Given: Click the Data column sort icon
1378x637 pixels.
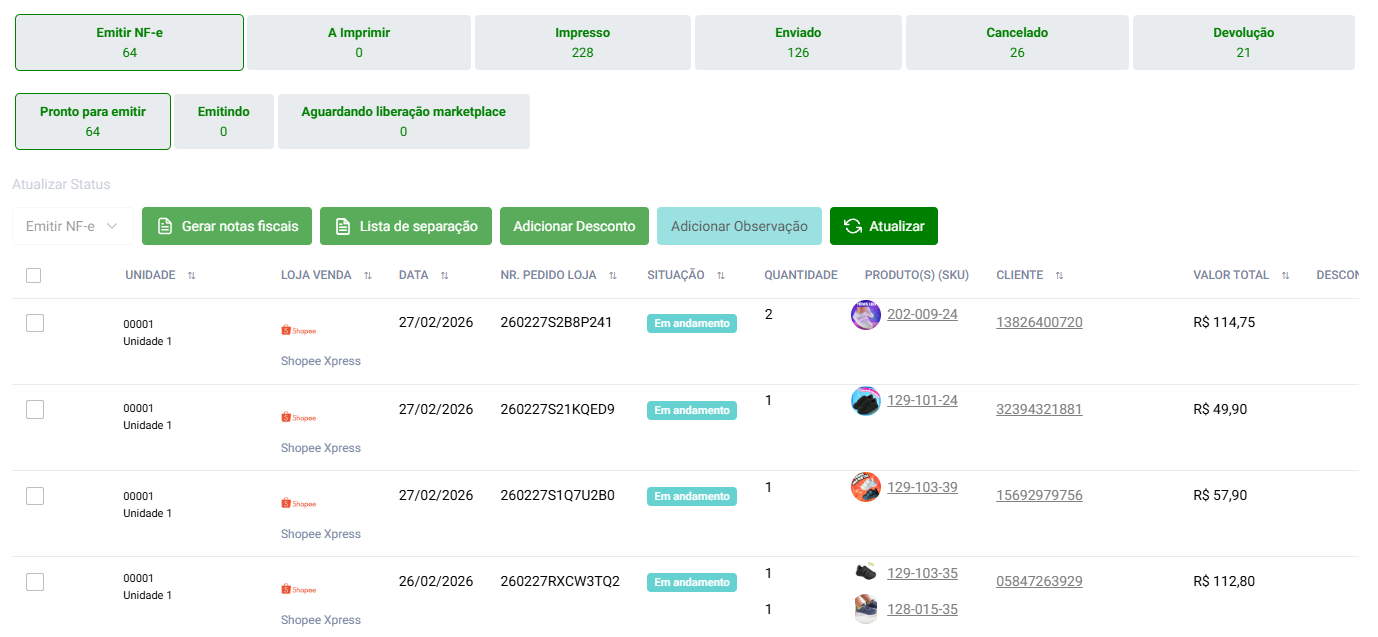Looking at the screenshot, I should pos(444,275).
